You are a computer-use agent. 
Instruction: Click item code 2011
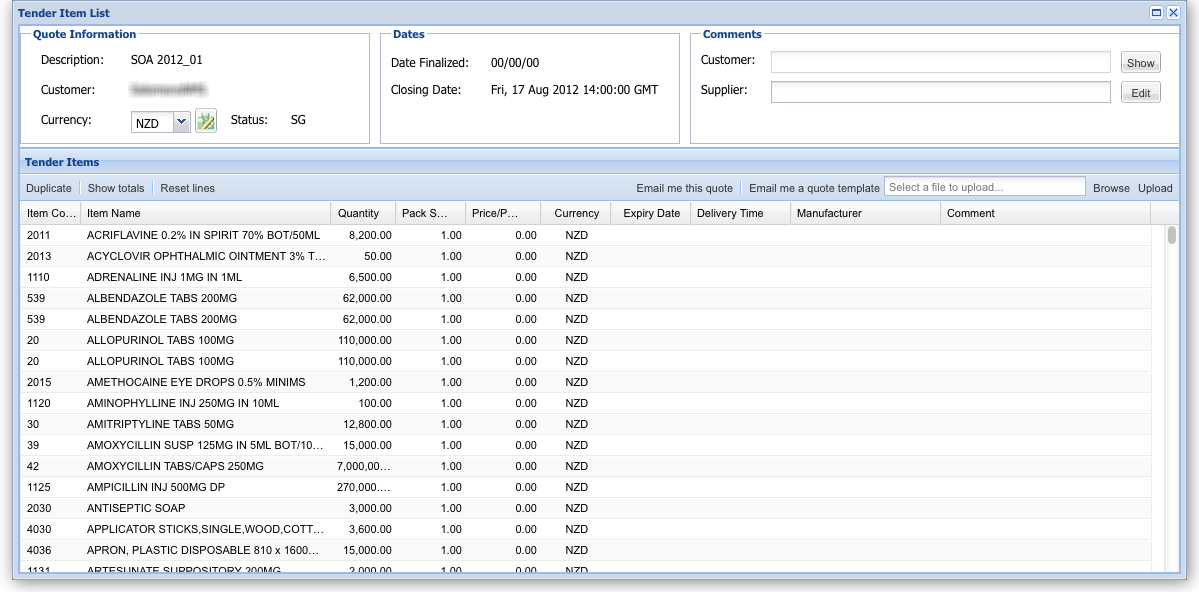(38, 236)
